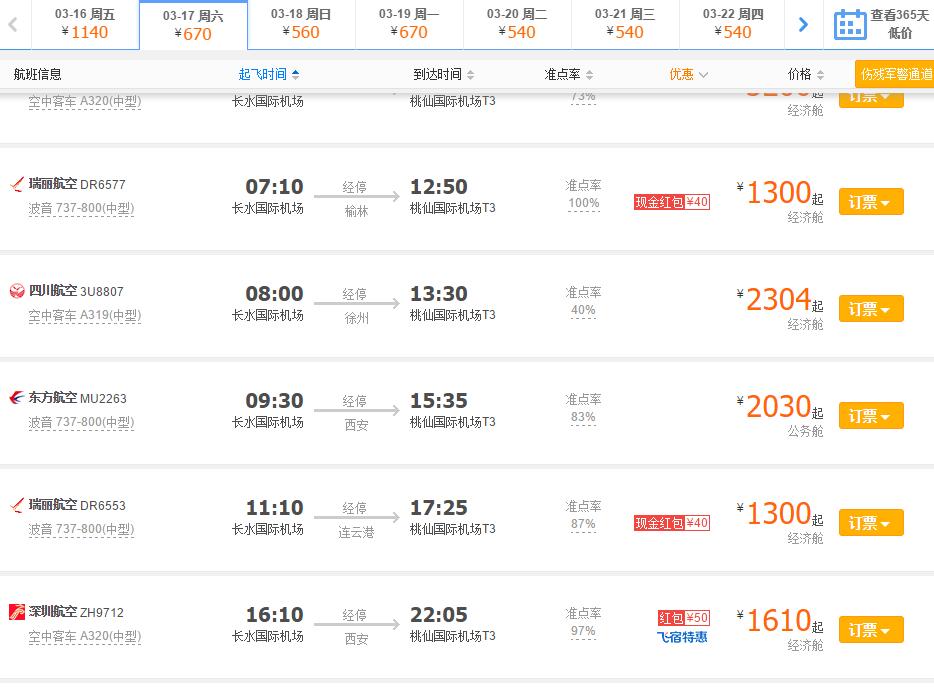Click the 红包¥50 badge for ZH9712
This screenshot has width=934, height=699.
coord(683,617)
